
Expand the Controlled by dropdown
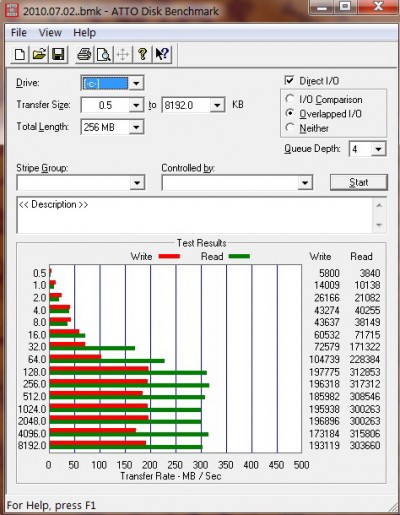pyautogui.click(x=305, y=183)
